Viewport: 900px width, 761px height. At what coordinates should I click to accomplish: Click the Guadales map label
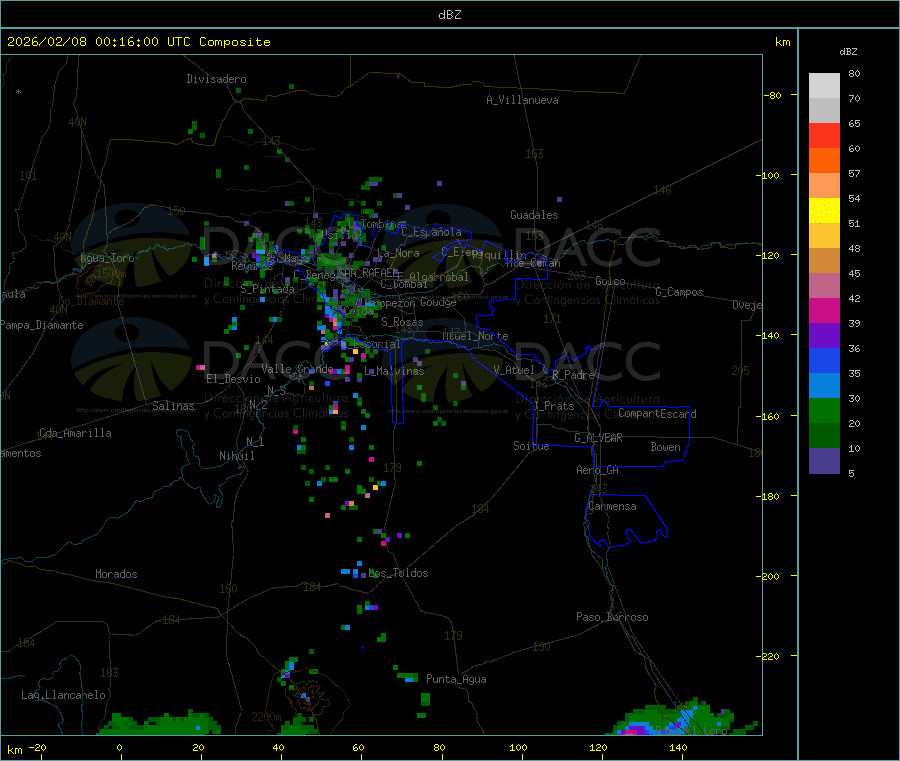click(534, 215)
